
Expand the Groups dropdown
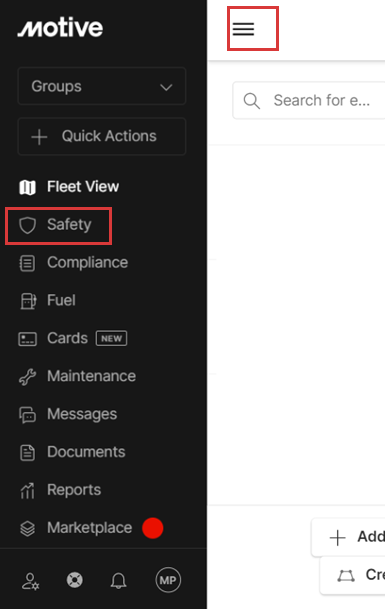[102, 86]
